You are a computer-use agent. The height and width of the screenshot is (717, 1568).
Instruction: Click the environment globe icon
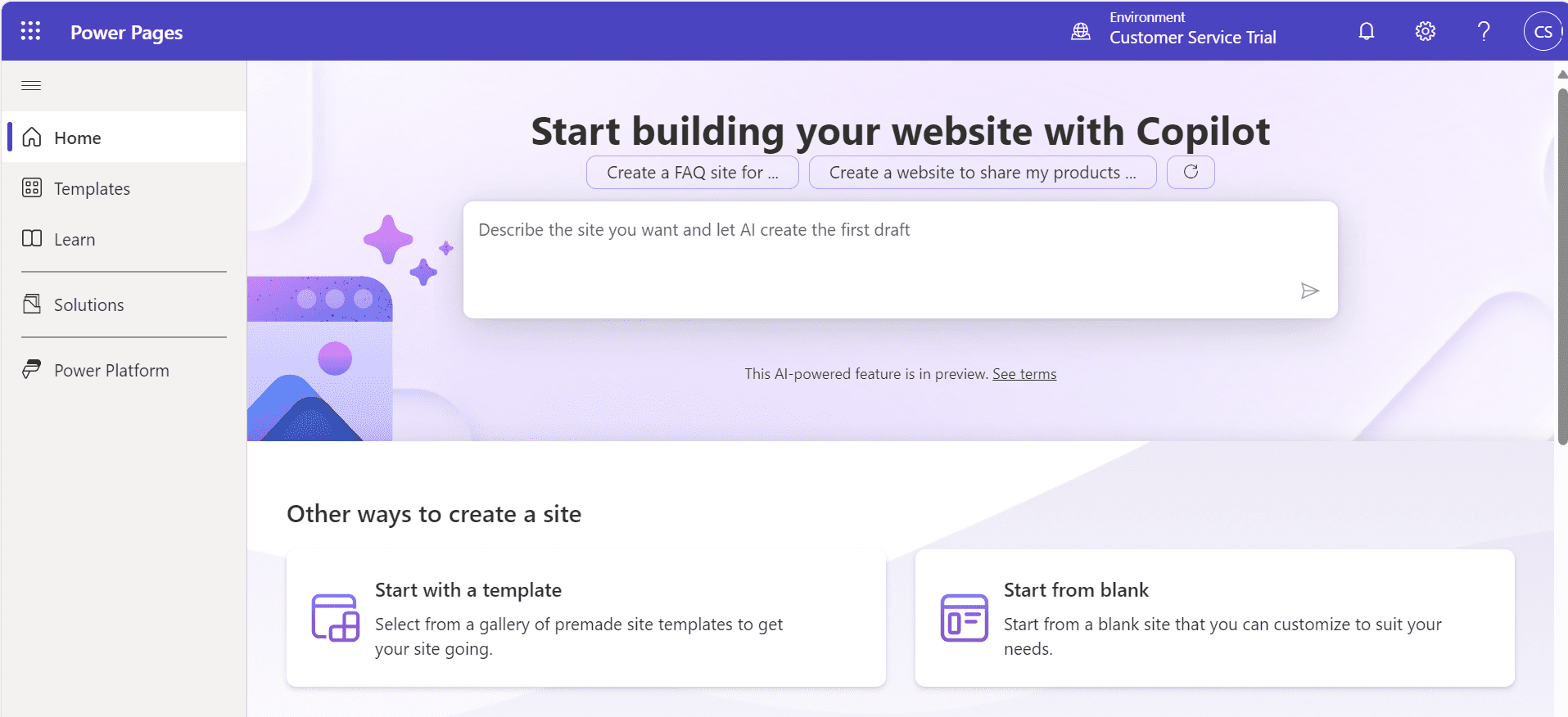tap(1081, 31)
